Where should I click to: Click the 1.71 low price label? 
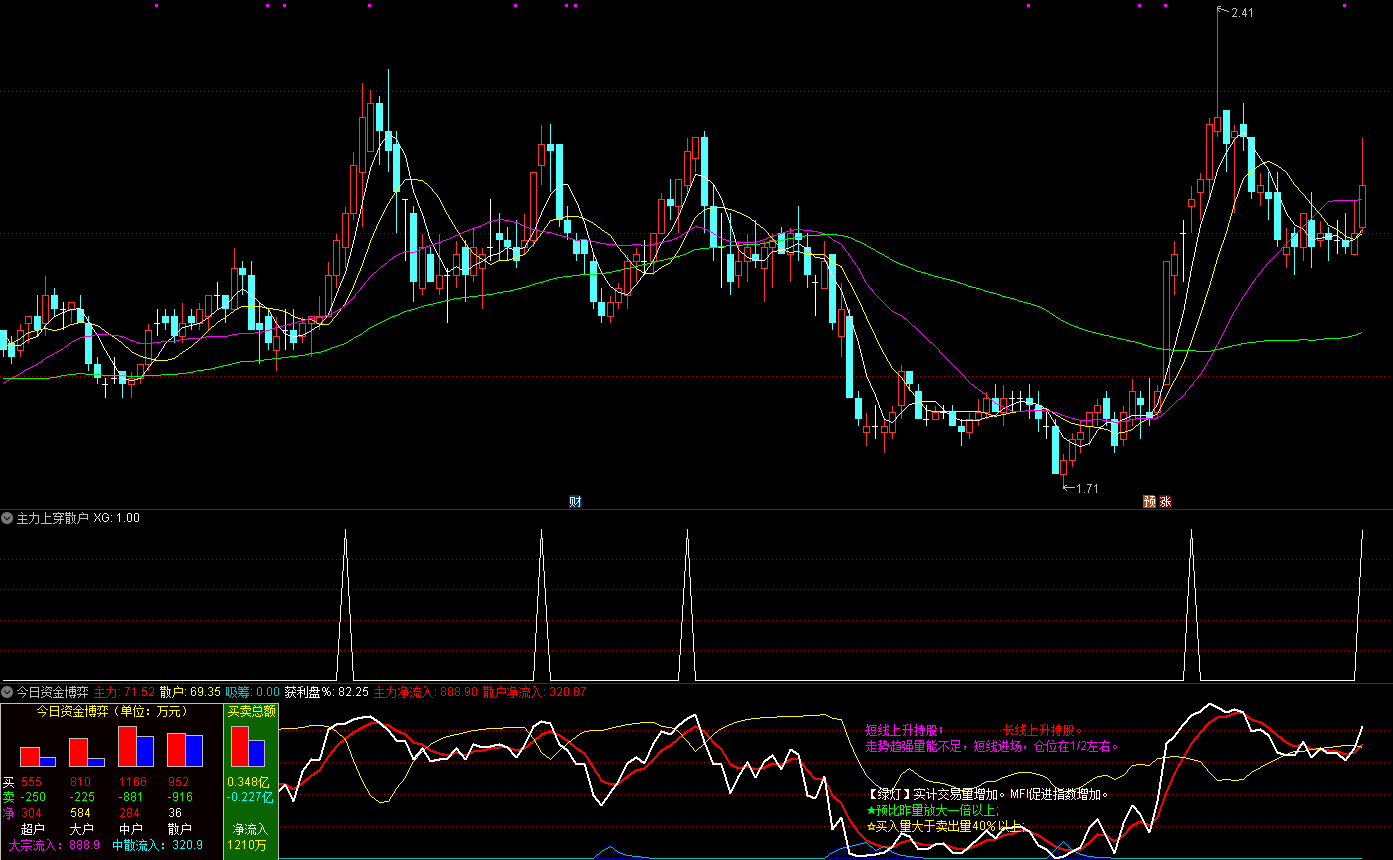(1086, 488)
